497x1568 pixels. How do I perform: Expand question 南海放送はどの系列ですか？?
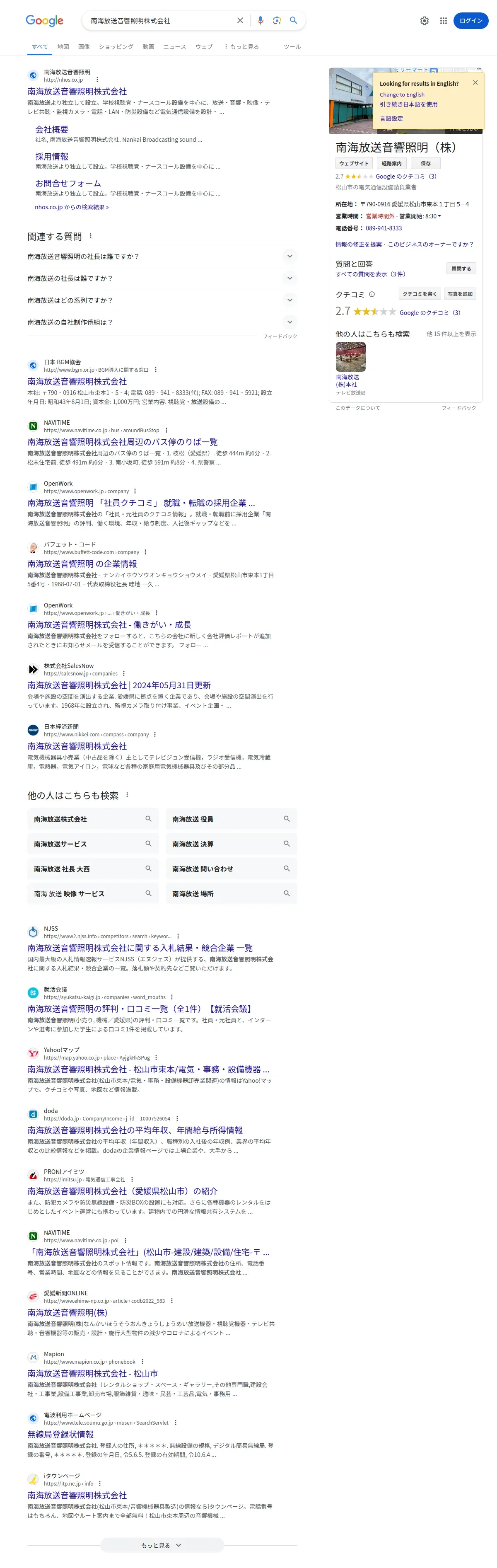point(162,300)
